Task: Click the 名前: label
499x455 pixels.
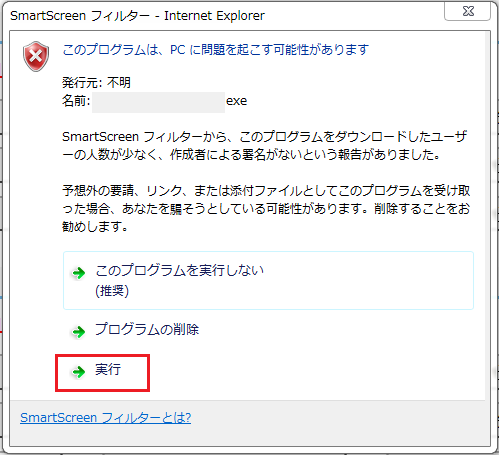Action: tap(76, 101)
